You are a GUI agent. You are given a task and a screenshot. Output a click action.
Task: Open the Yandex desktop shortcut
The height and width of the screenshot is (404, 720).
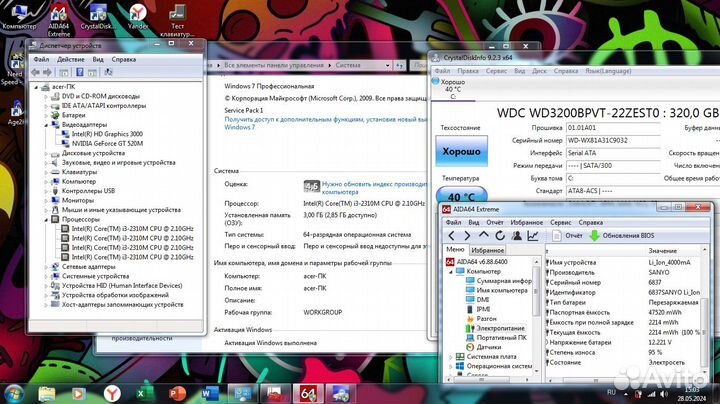point(138,17)
